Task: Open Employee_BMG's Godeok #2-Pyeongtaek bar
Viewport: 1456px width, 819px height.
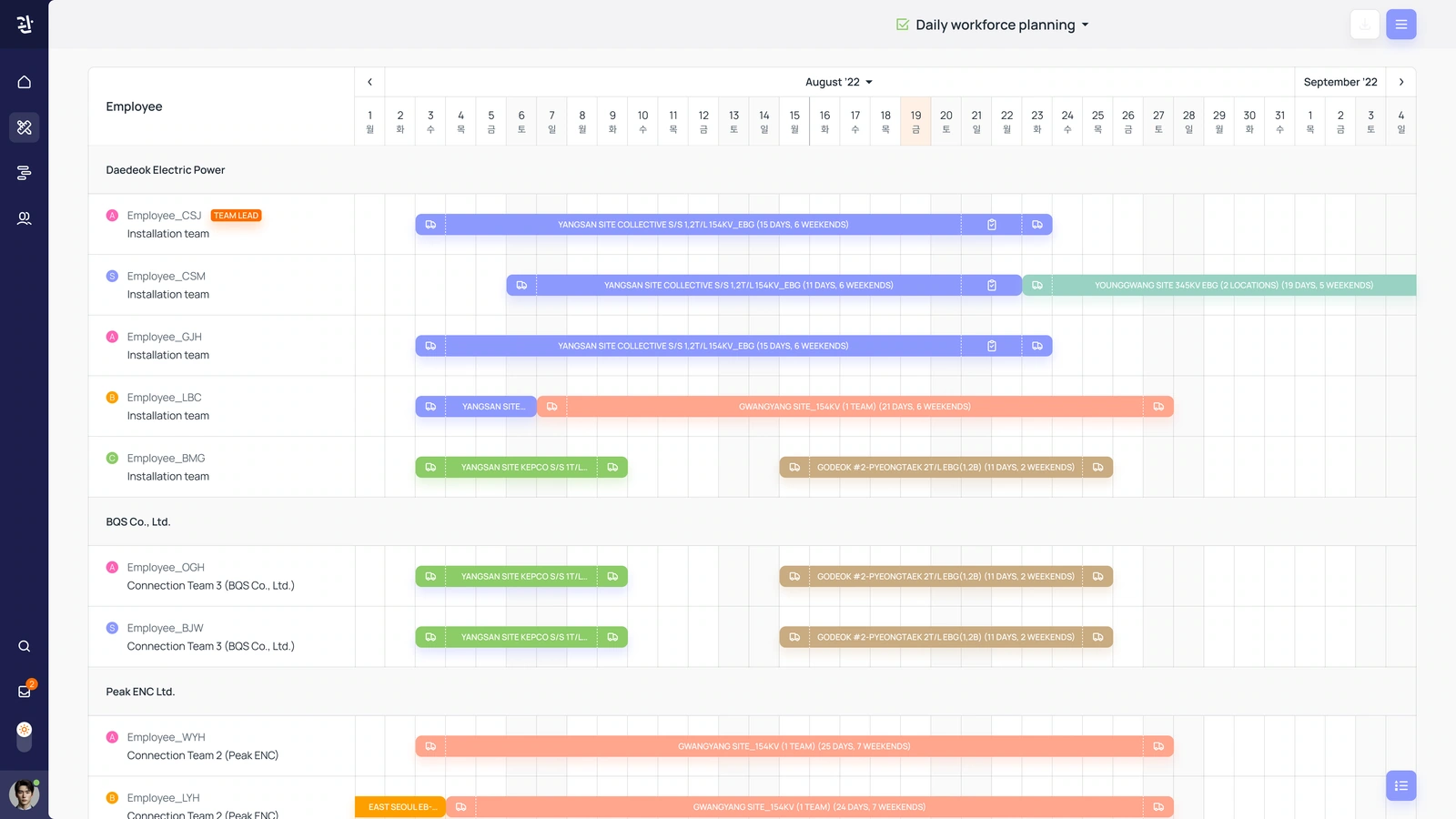Action: point(946,468)
